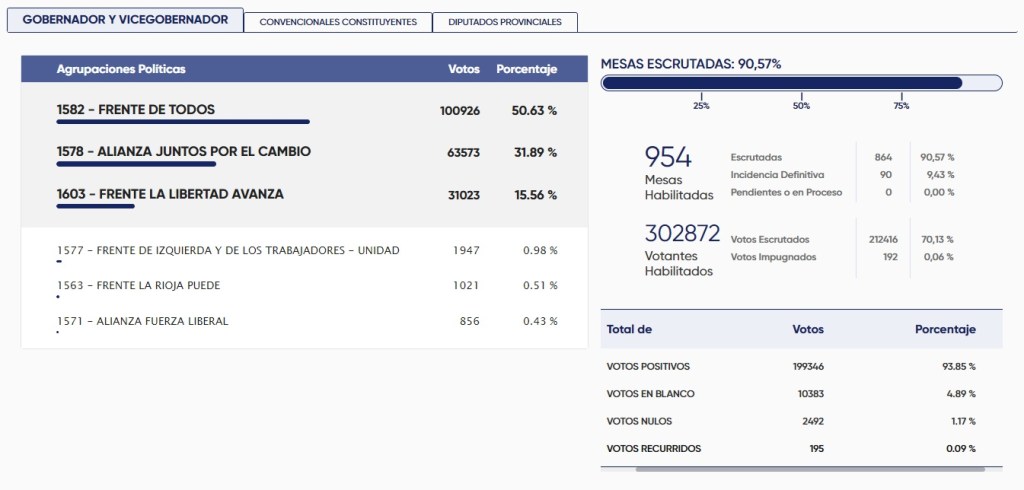The image size is (1024, 490).
Task: Click the Votos Impugnados label
Action: click(x=773, y=257)
